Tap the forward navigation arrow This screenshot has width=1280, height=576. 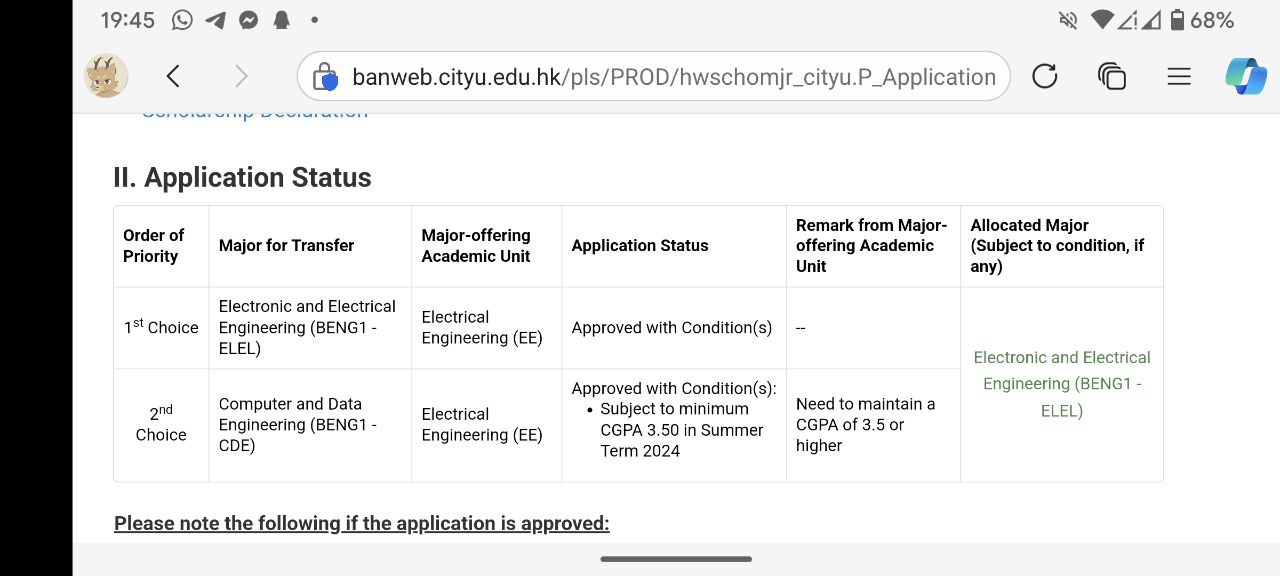[240, 76]
